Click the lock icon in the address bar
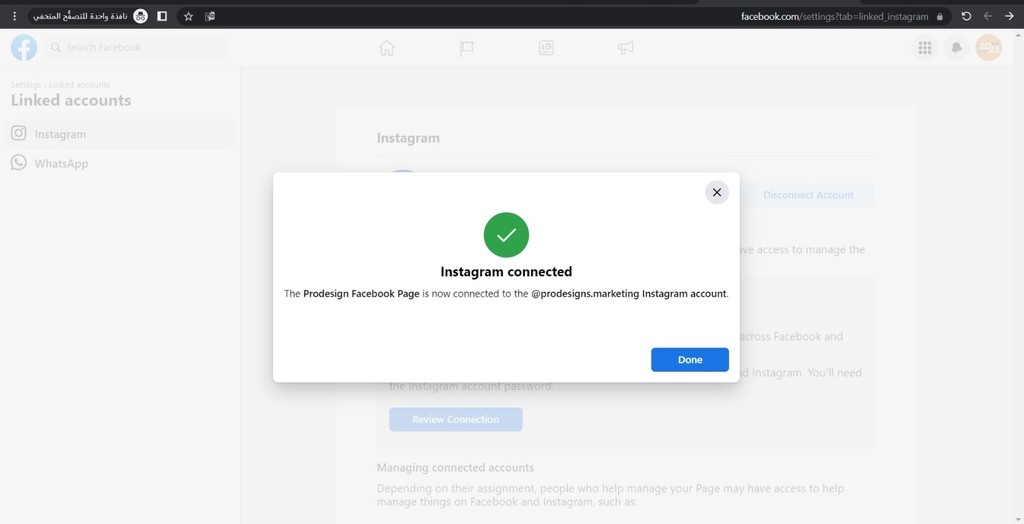 coord(940,17)
